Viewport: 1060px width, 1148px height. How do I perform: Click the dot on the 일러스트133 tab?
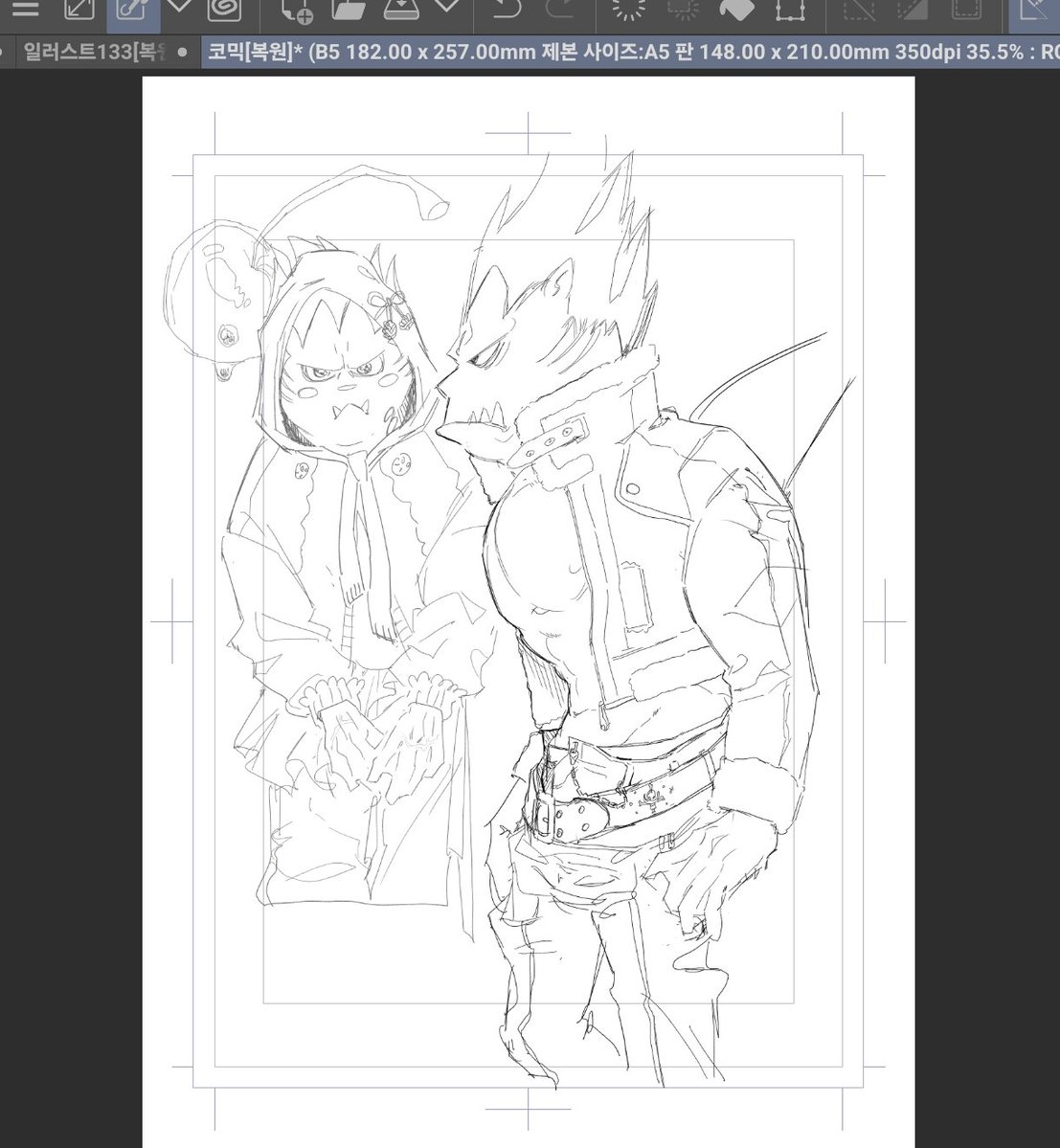point(182,53)
